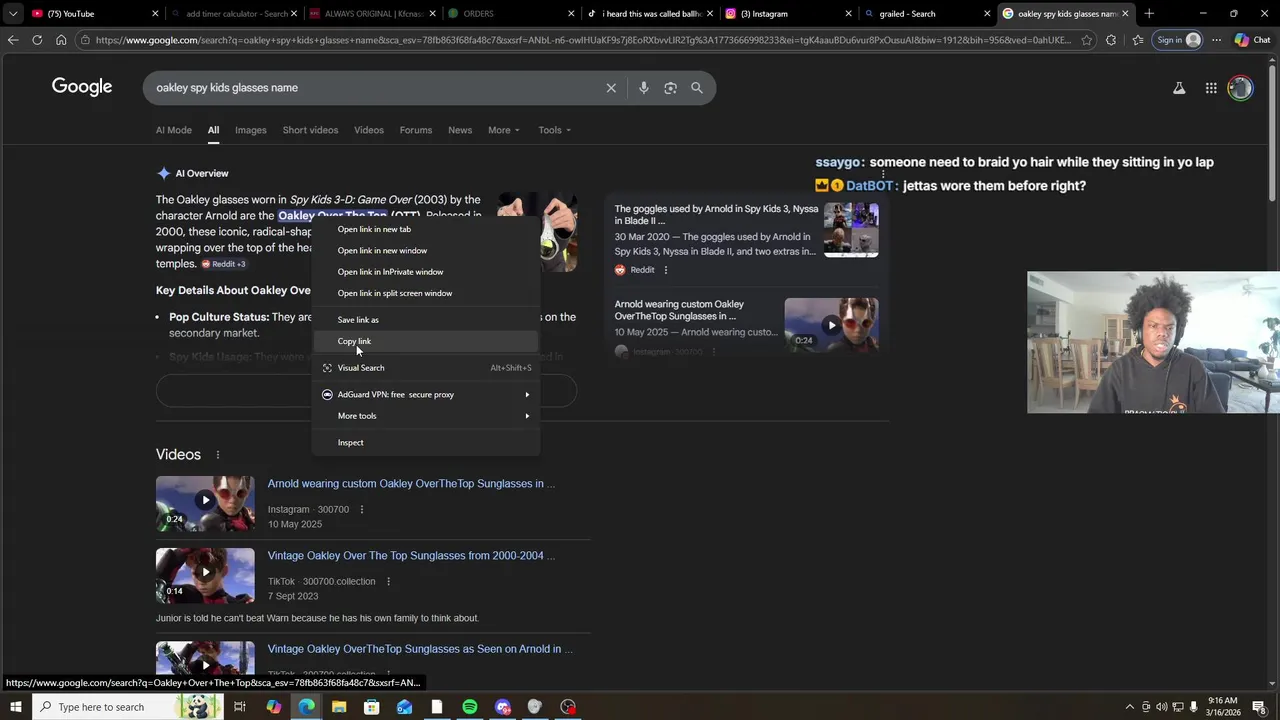Select the News search tab
Image resolution: width=1280 pixels, height=720 pixels.
pos(460,130)
